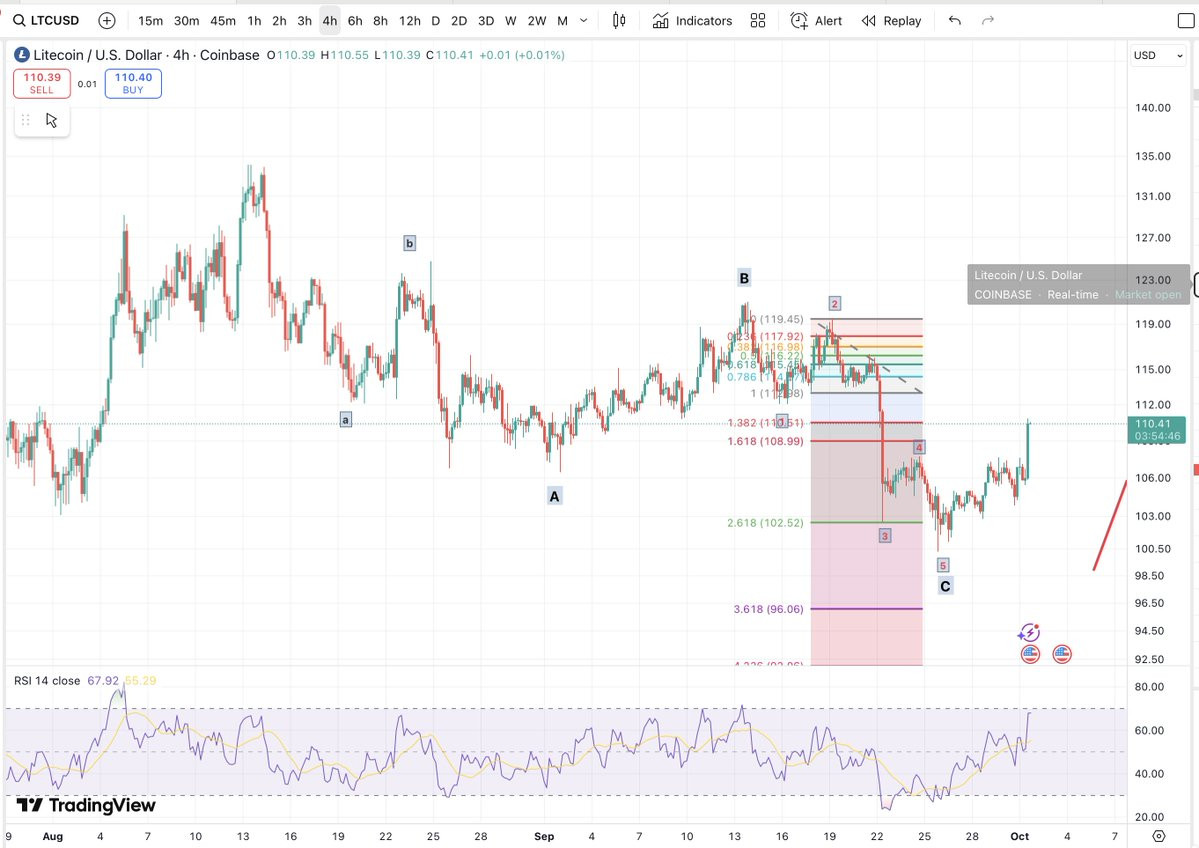Open chart settings gear on time axis
The image size is (1199, 848).
coord(1158,836)
